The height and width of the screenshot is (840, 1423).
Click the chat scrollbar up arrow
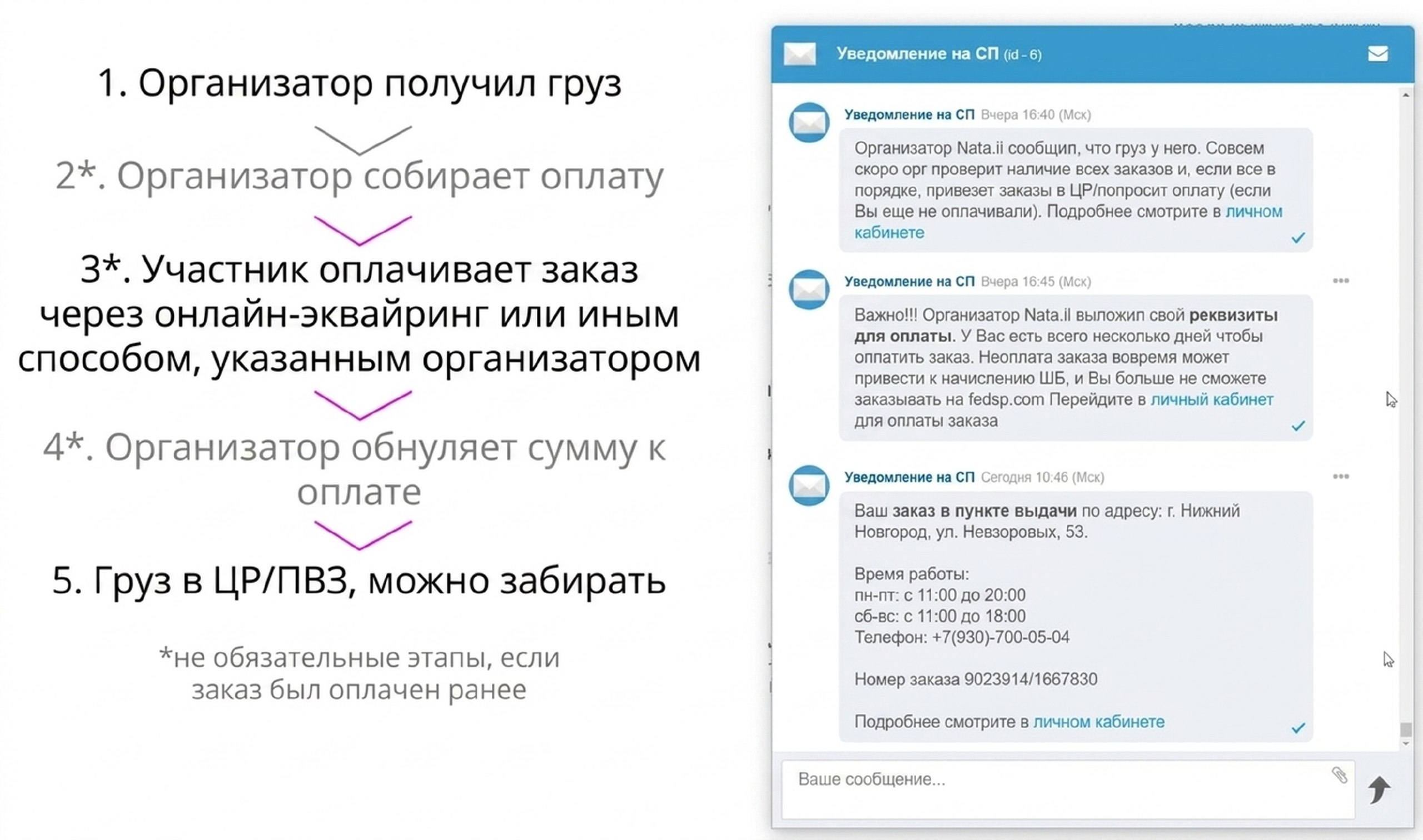1405,95
